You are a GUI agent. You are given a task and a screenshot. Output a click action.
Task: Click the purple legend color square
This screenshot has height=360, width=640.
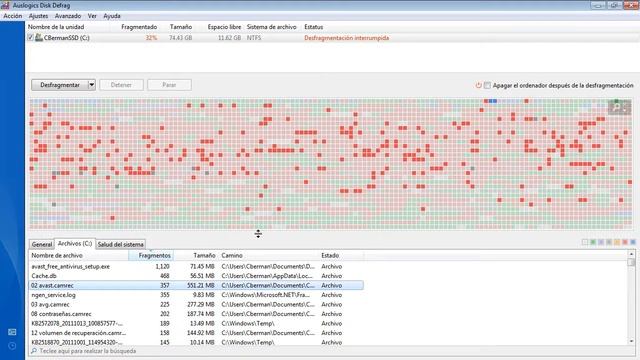601,242
